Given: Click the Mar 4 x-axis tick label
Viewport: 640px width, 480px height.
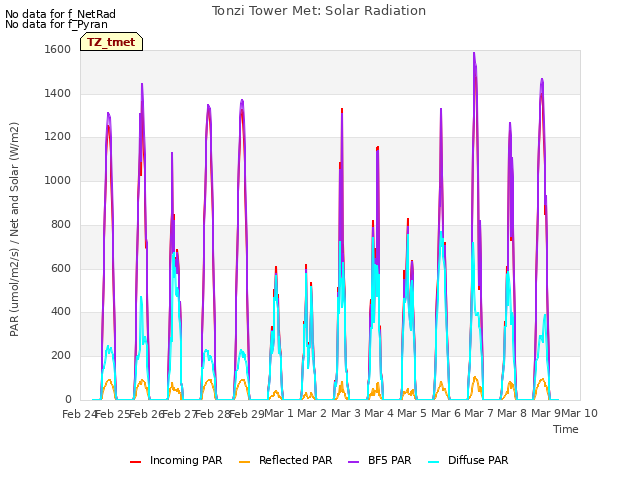Looking at the screenshot, I should pos(379,413).
